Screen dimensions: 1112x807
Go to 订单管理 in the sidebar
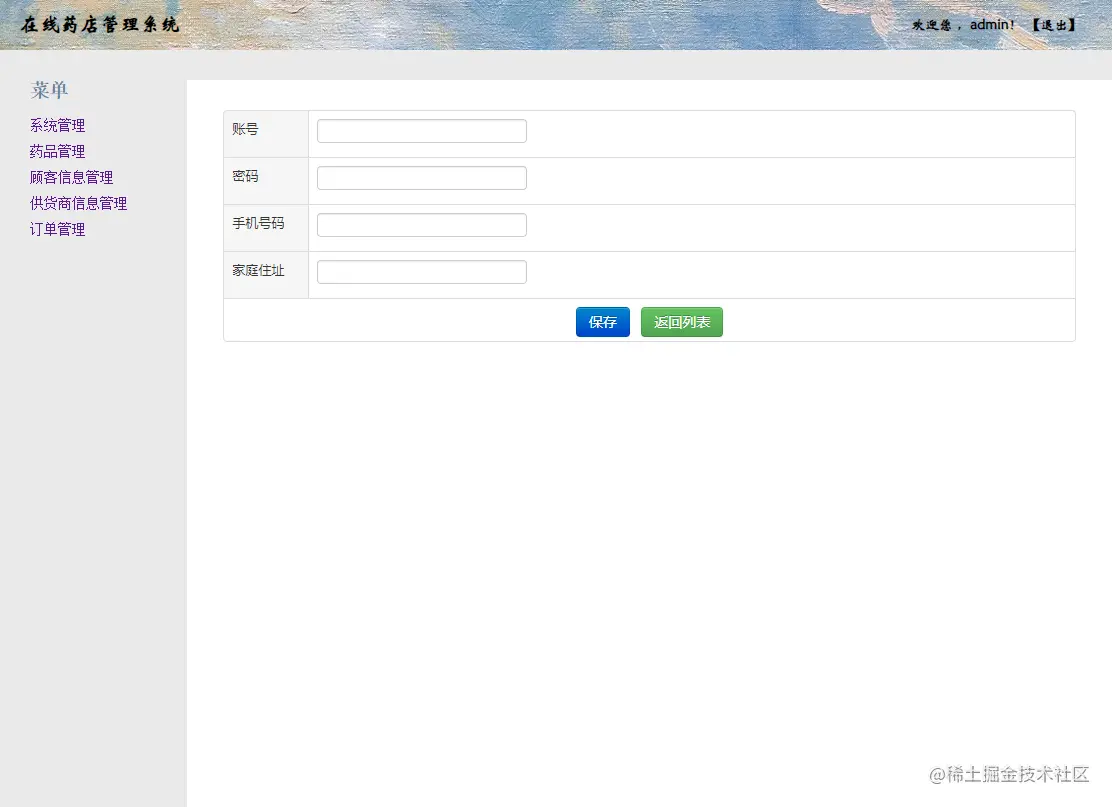(57, 229)
